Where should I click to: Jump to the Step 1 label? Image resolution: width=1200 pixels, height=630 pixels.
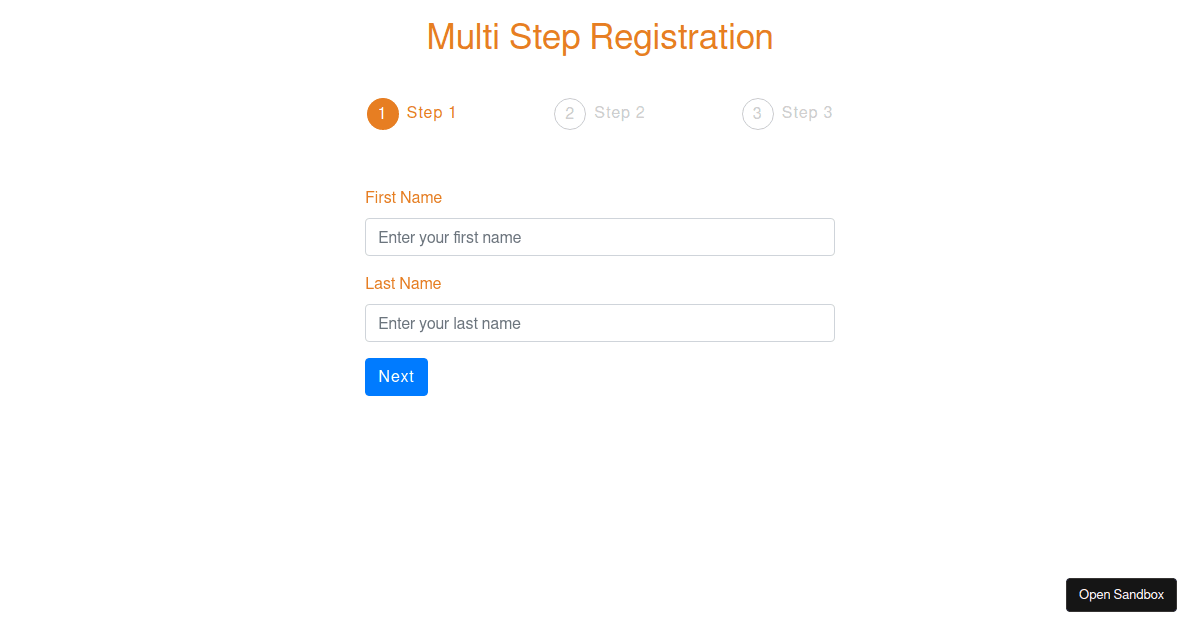pos(431,113)
